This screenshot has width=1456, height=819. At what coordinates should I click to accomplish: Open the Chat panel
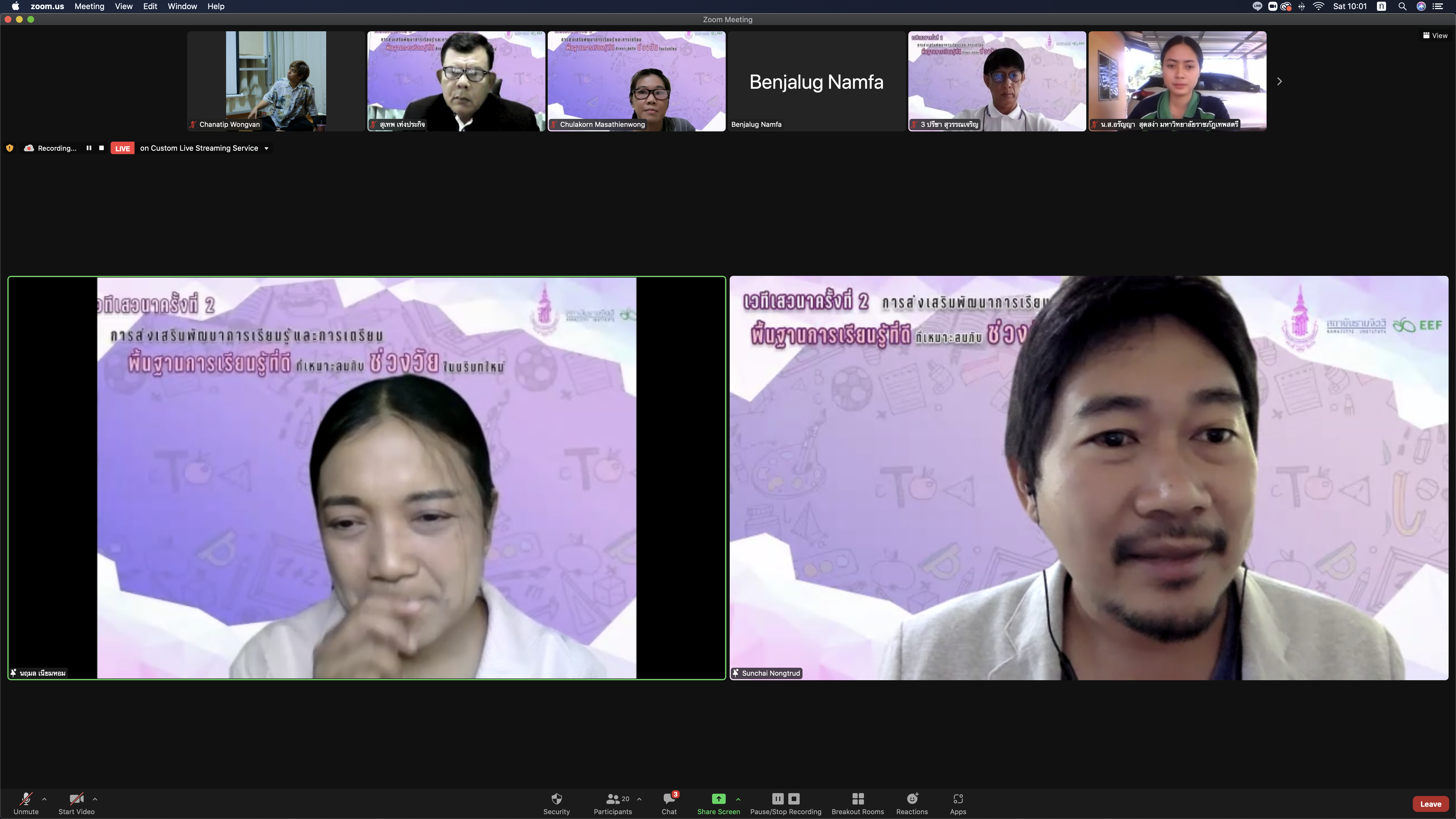pyautogui.click(x=669, y=803)
